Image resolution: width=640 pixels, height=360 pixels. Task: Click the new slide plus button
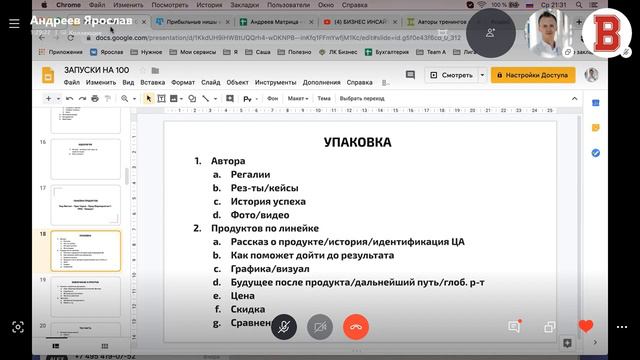(49, 99)
